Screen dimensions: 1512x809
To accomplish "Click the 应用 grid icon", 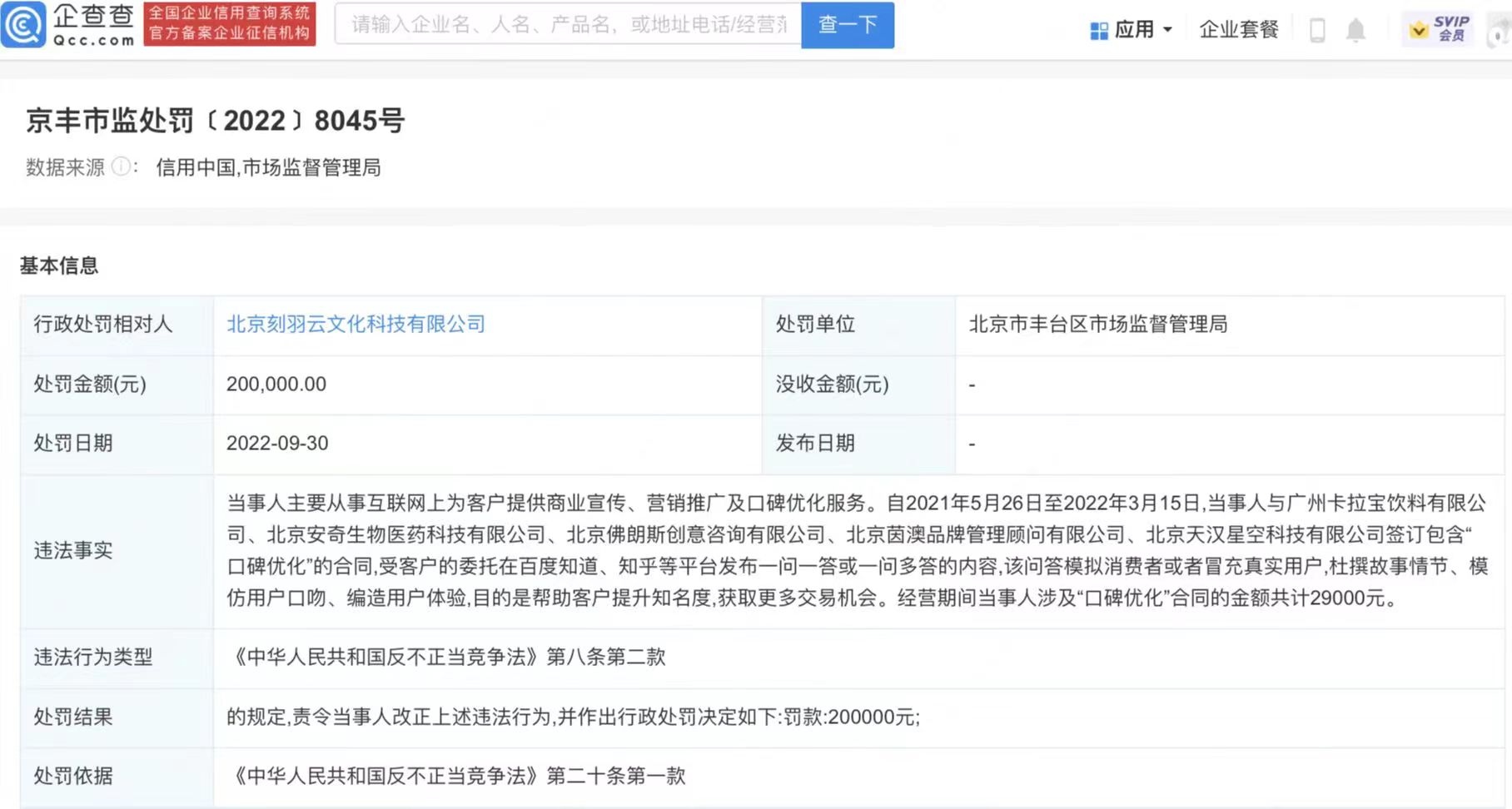I will pyautogui.click(x=1099, y=31).
